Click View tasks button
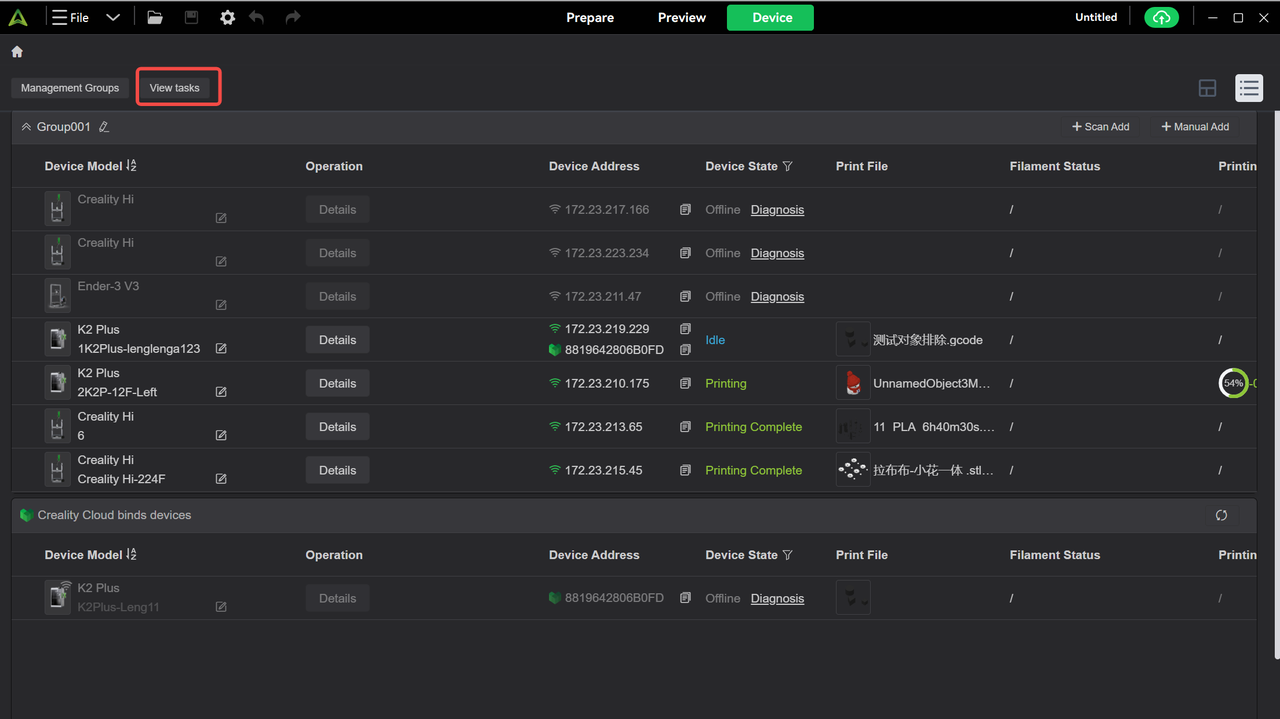 coord(175,88)
